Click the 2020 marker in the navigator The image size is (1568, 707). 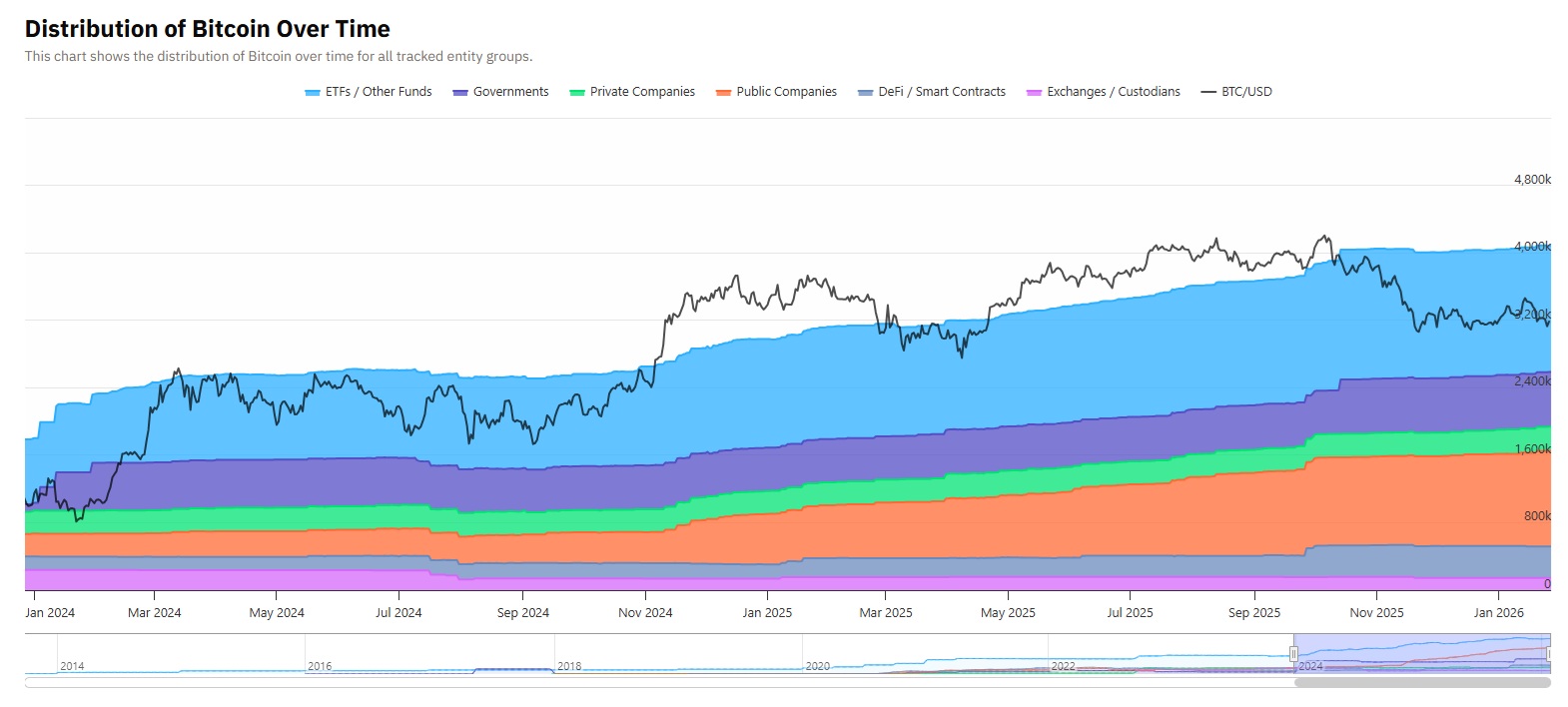tap(817, 666)
